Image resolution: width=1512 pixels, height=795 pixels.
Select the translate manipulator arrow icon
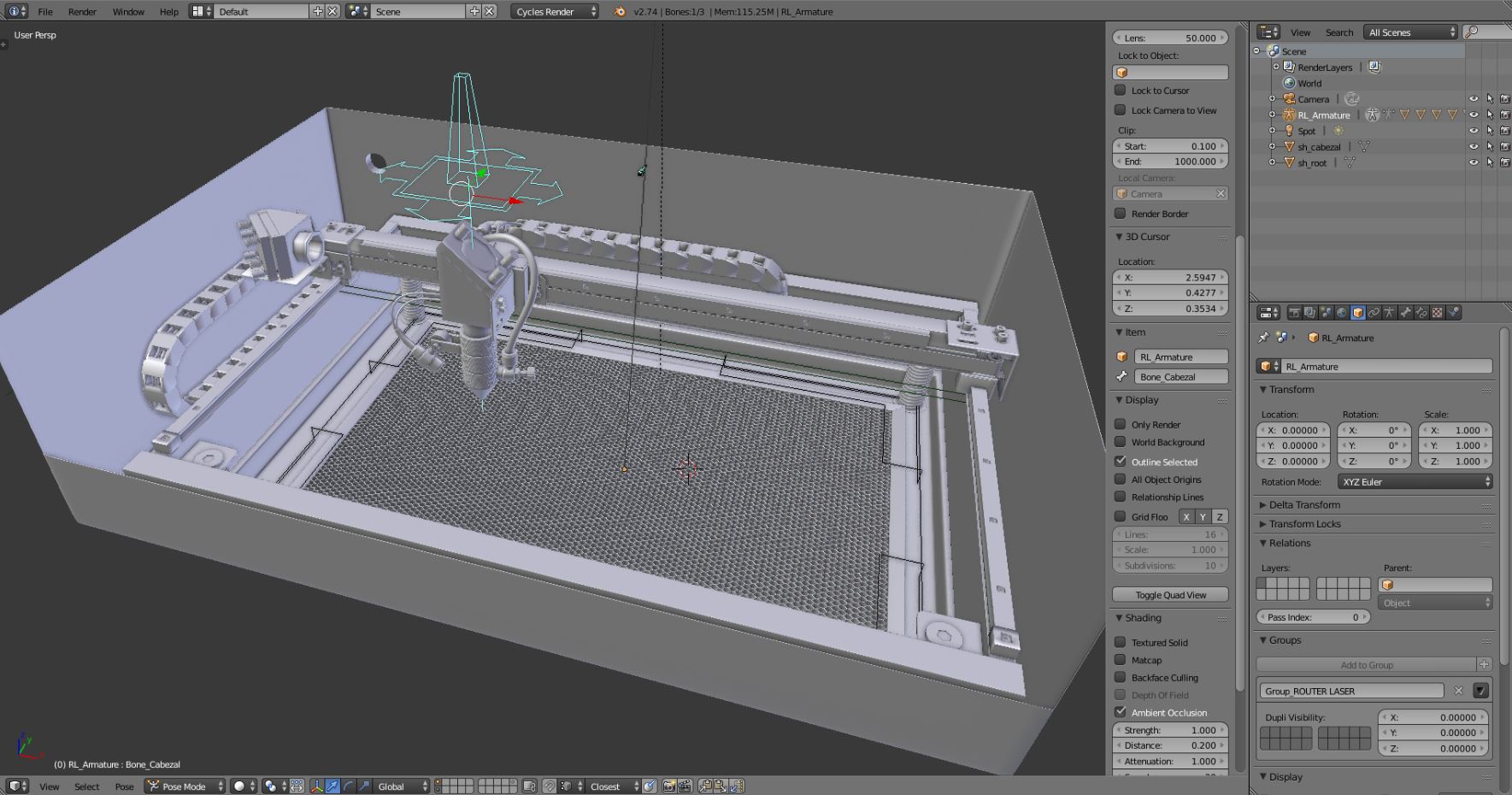coord(332,786)
